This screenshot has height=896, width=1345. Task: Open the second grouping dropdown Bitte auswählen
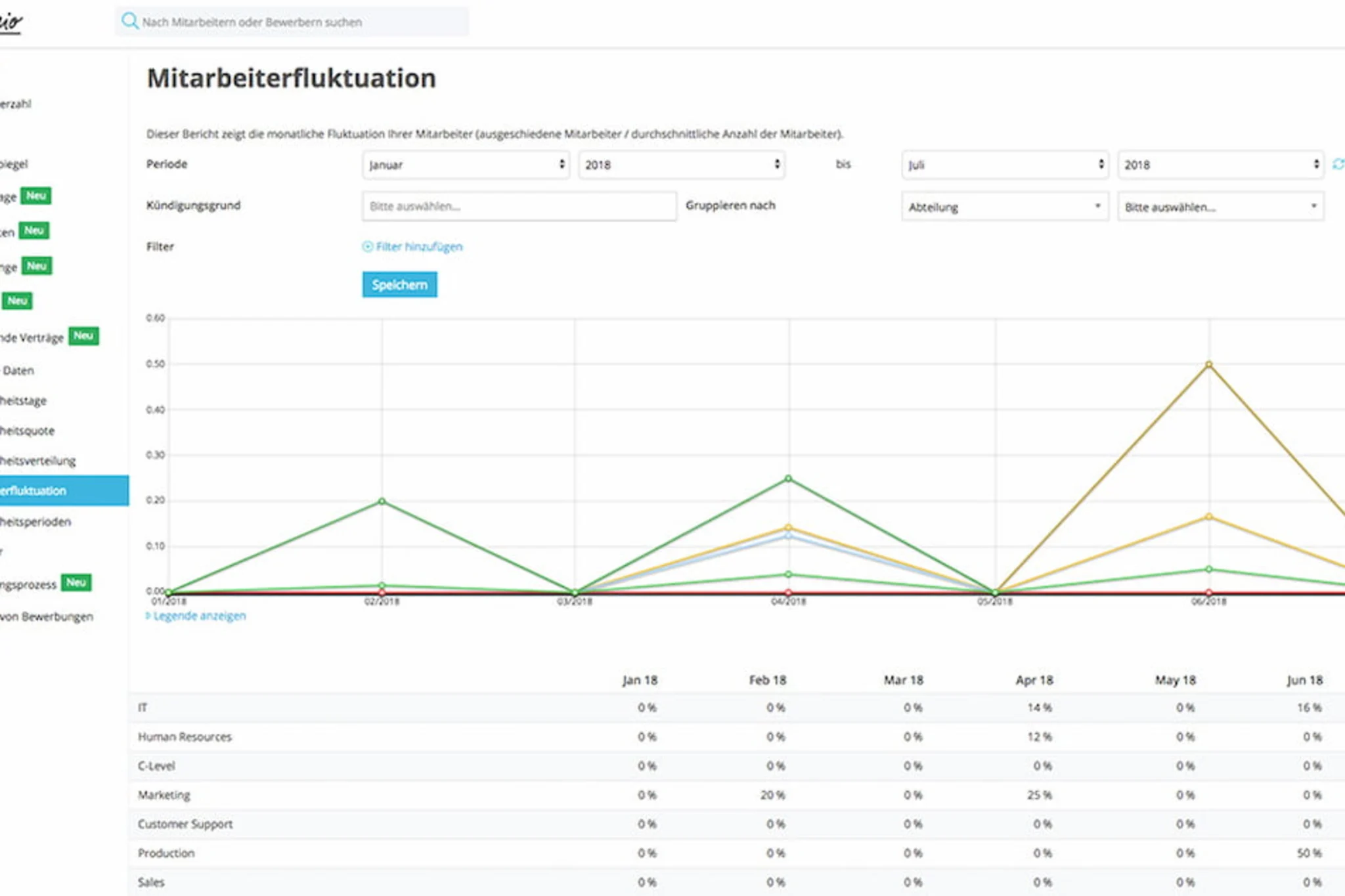[1221, 207]
